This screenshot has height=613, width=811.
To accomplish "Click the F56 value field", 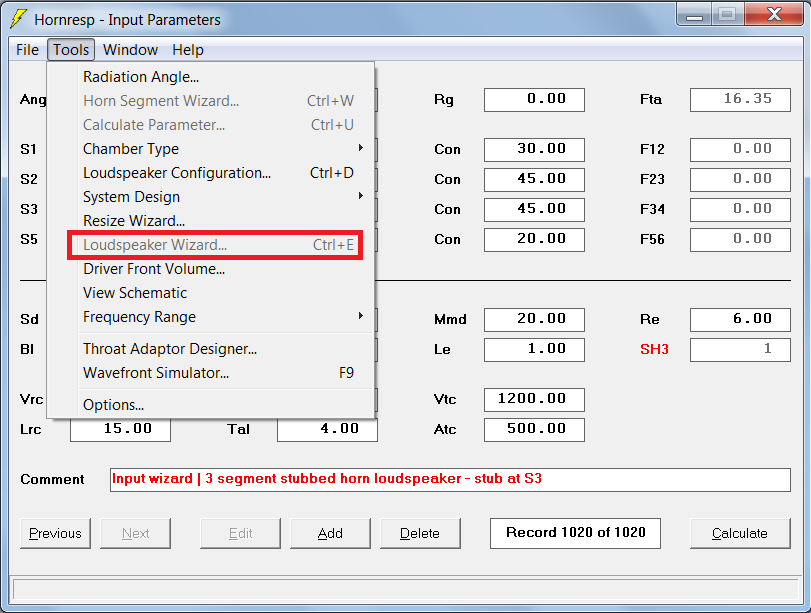I will [x=740, y=239].
